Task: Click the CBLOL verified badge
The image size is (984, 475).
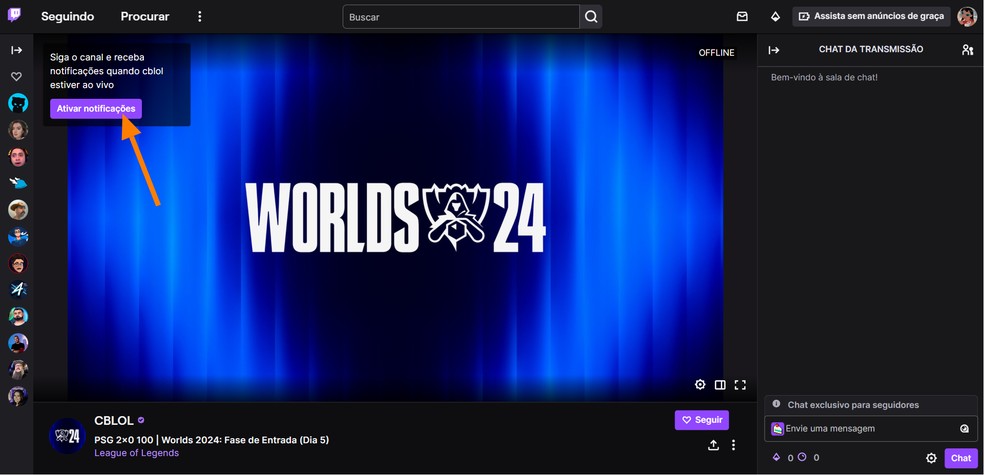Action: [141, 420]
